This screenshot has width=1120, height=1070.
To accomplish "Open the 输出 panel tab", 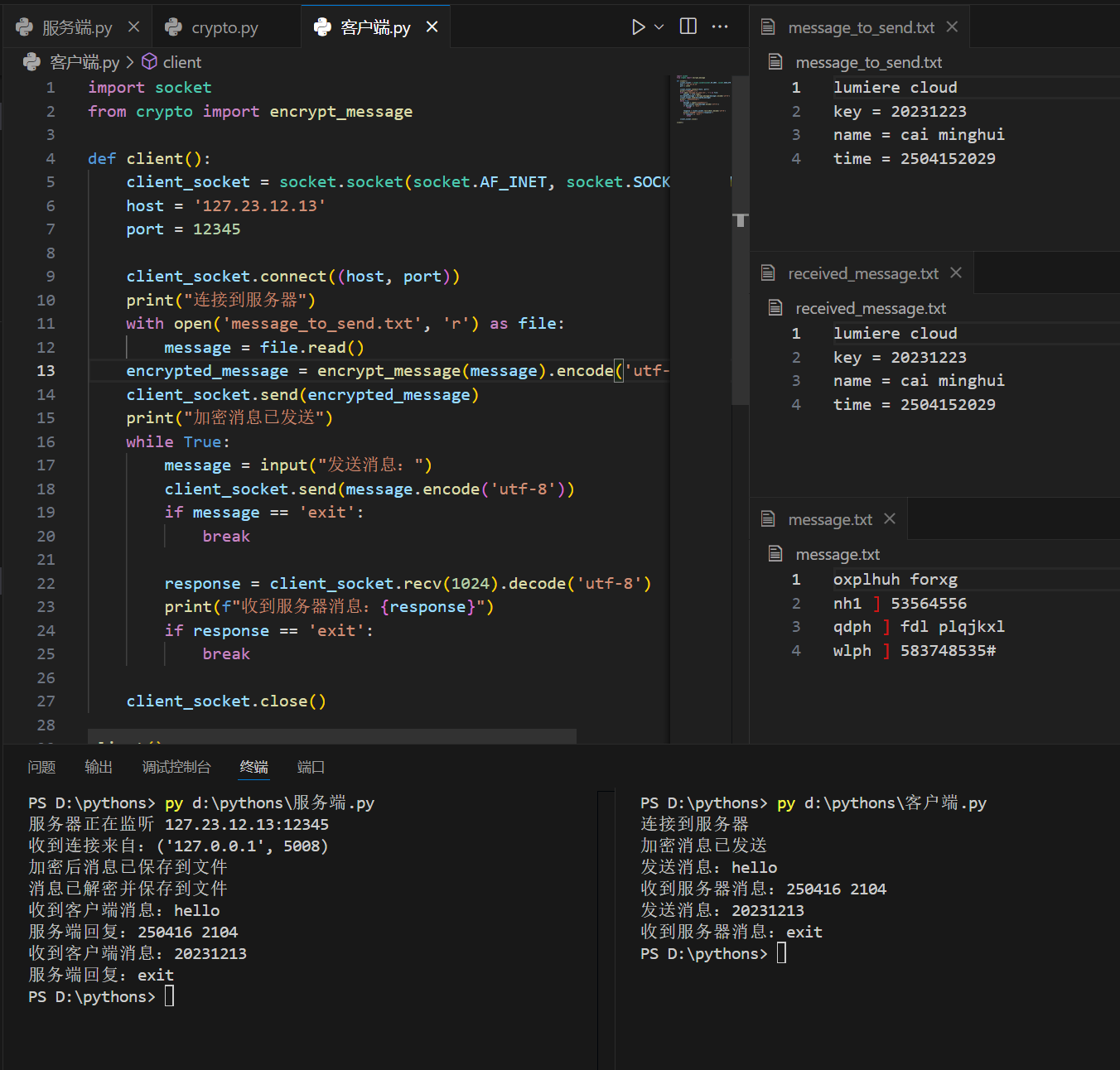I will (99, 767).
